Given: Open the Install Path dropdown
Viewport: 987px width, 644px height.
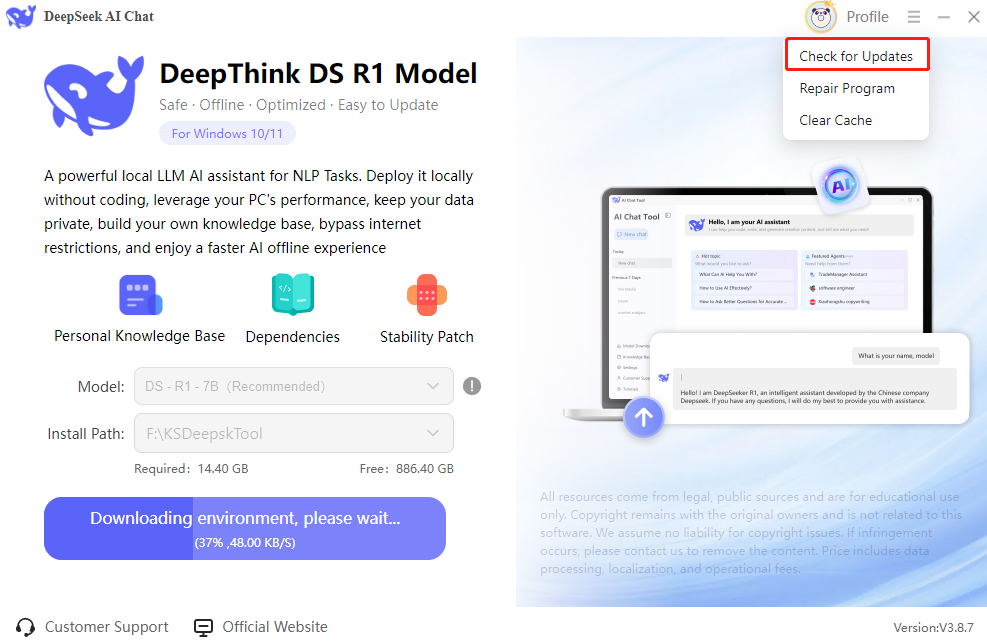Looking at the screenshot, I should pyautogui.click(x=294, y=433).
